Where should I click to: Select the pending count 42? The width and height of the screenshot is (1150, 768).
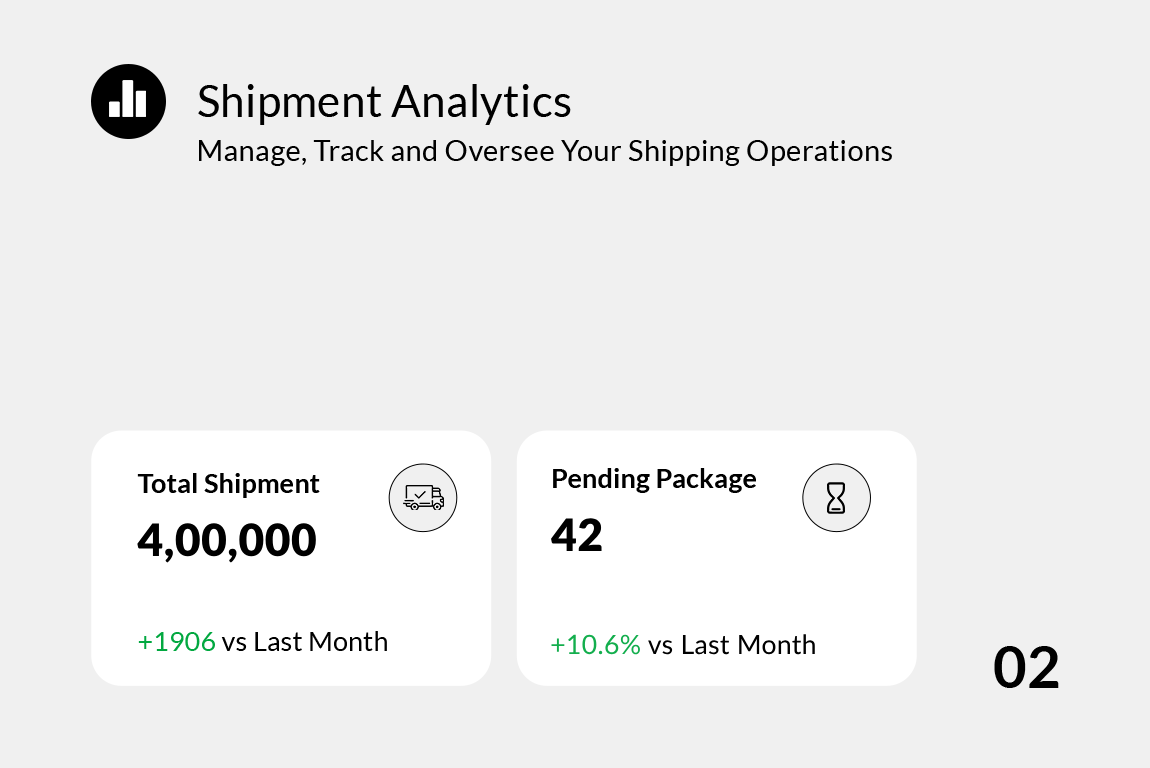[x=577, y=535]
